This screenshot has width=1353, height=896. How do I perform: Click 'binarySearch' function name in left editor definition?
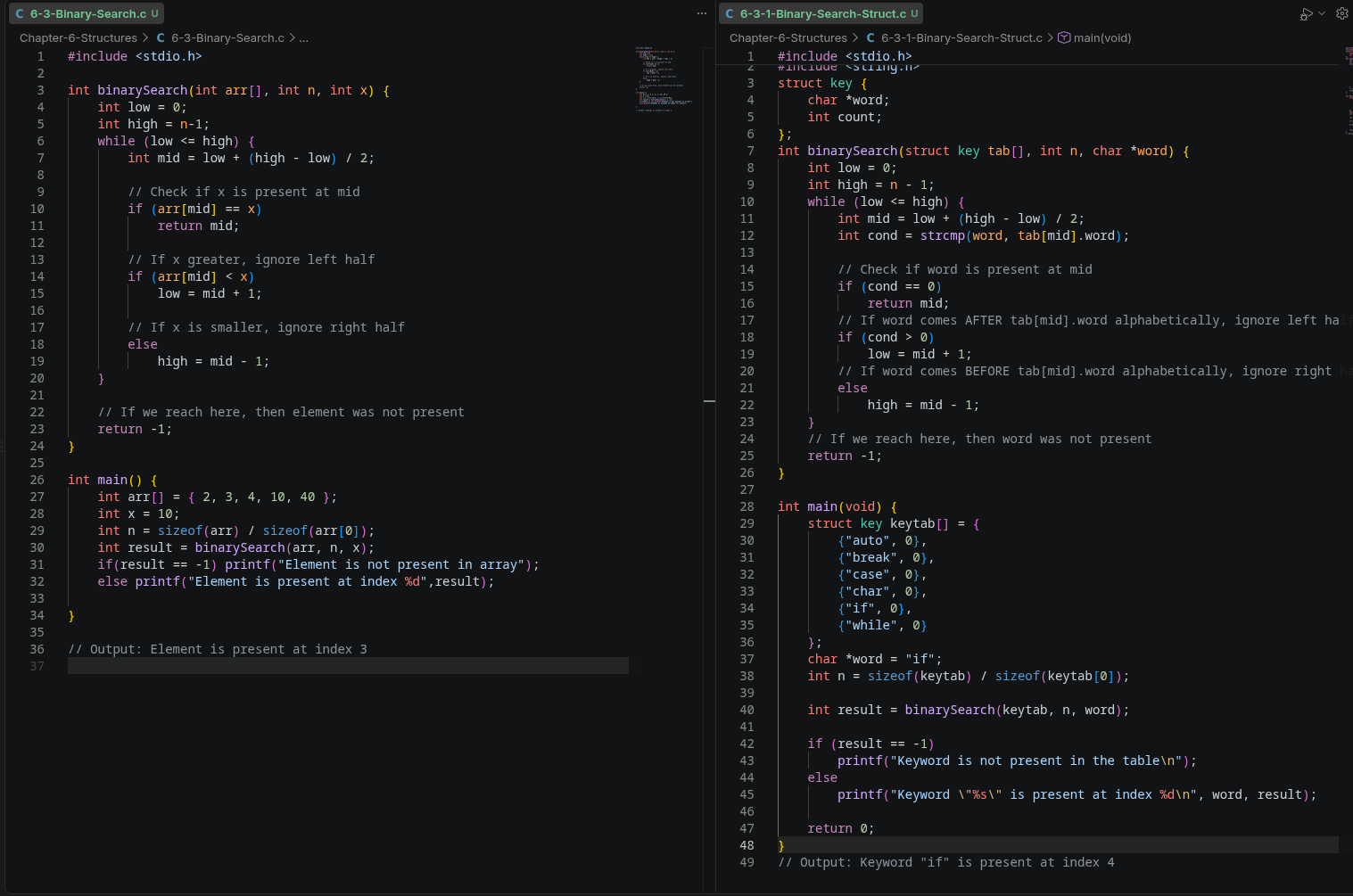[143, 90]
